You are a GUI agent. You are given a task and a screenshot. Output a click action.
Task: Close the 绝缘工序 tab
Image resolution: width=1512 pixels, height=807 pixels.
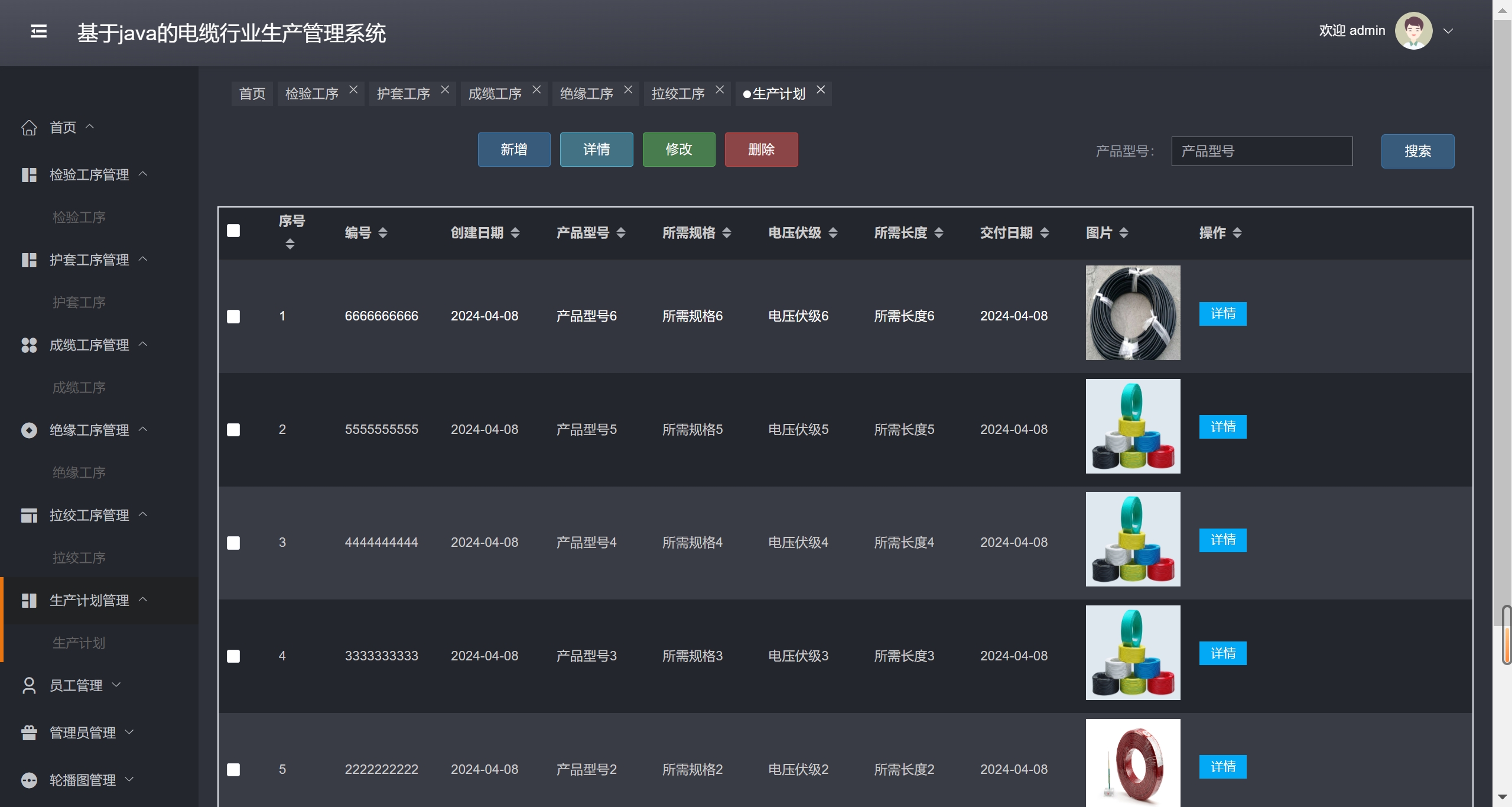(628, 89)
